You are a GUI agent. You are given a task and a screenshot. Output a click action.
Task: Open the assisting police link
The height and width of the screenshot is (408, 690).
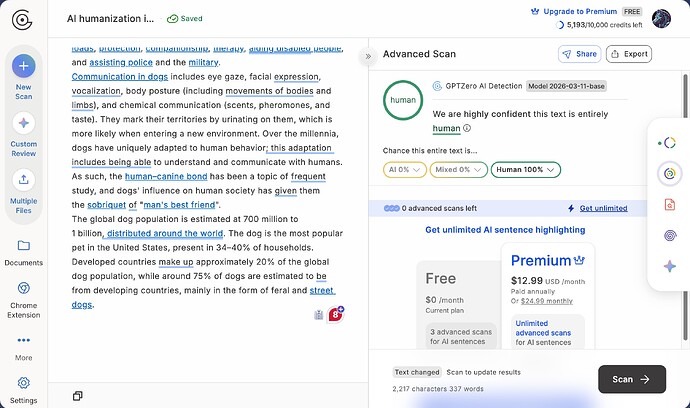[121, 62]
